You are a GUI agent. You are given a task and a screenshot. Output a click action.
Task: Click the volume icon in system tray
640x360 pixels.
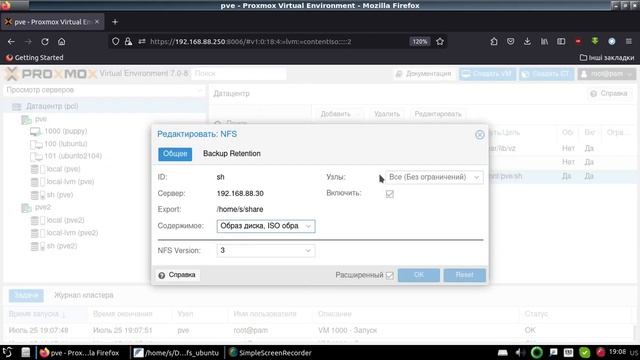click(520, 352)
